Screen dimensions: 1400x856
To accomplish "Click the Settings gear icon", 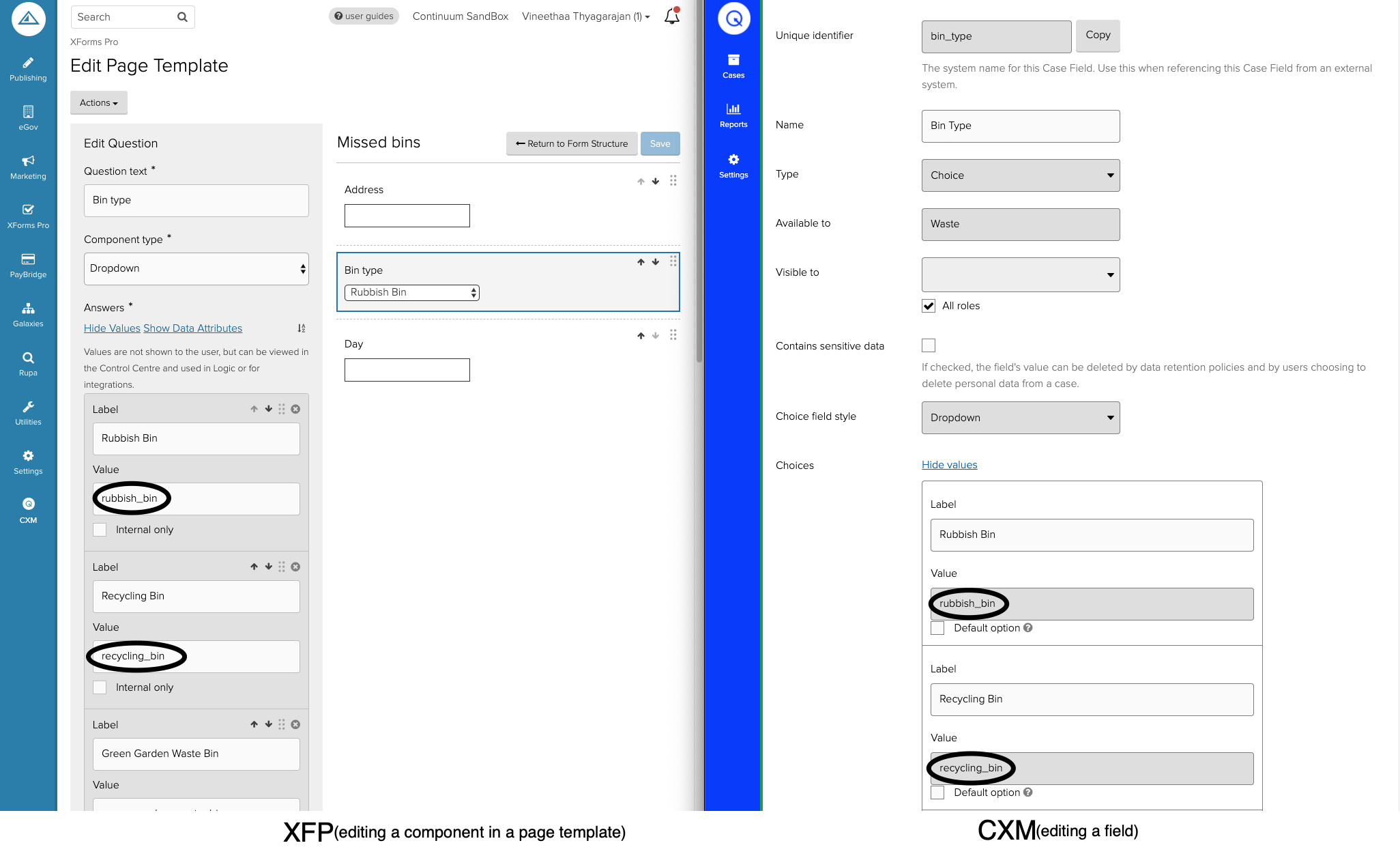I will click(x=27, y=454).
